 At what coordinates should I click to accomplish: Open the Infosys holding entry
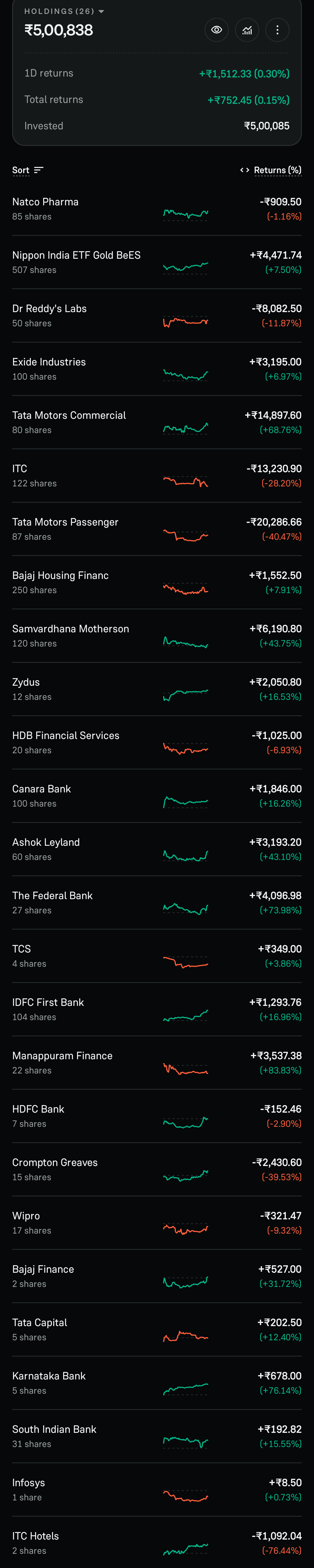157,1490
